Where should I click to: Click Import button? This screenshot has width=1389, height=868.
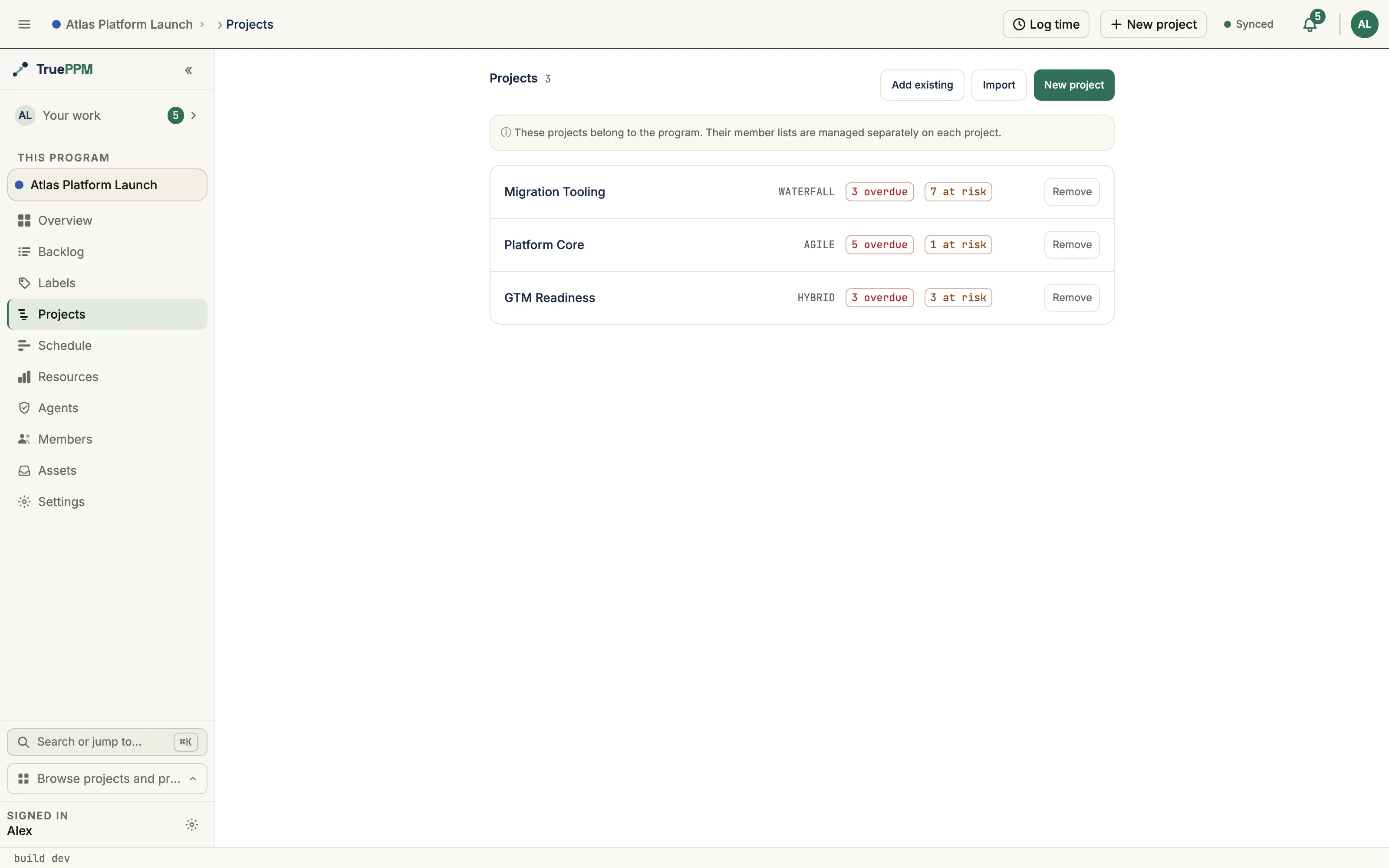click(999, 85)
